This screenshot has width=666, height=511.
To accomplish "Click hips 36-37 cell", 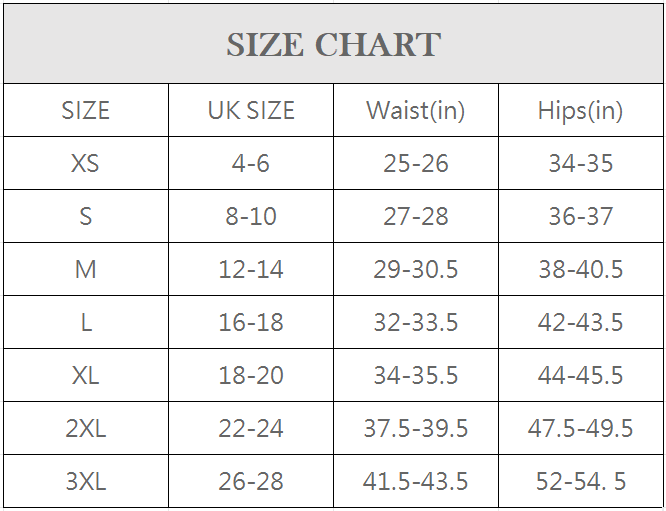I will [580, 216].
